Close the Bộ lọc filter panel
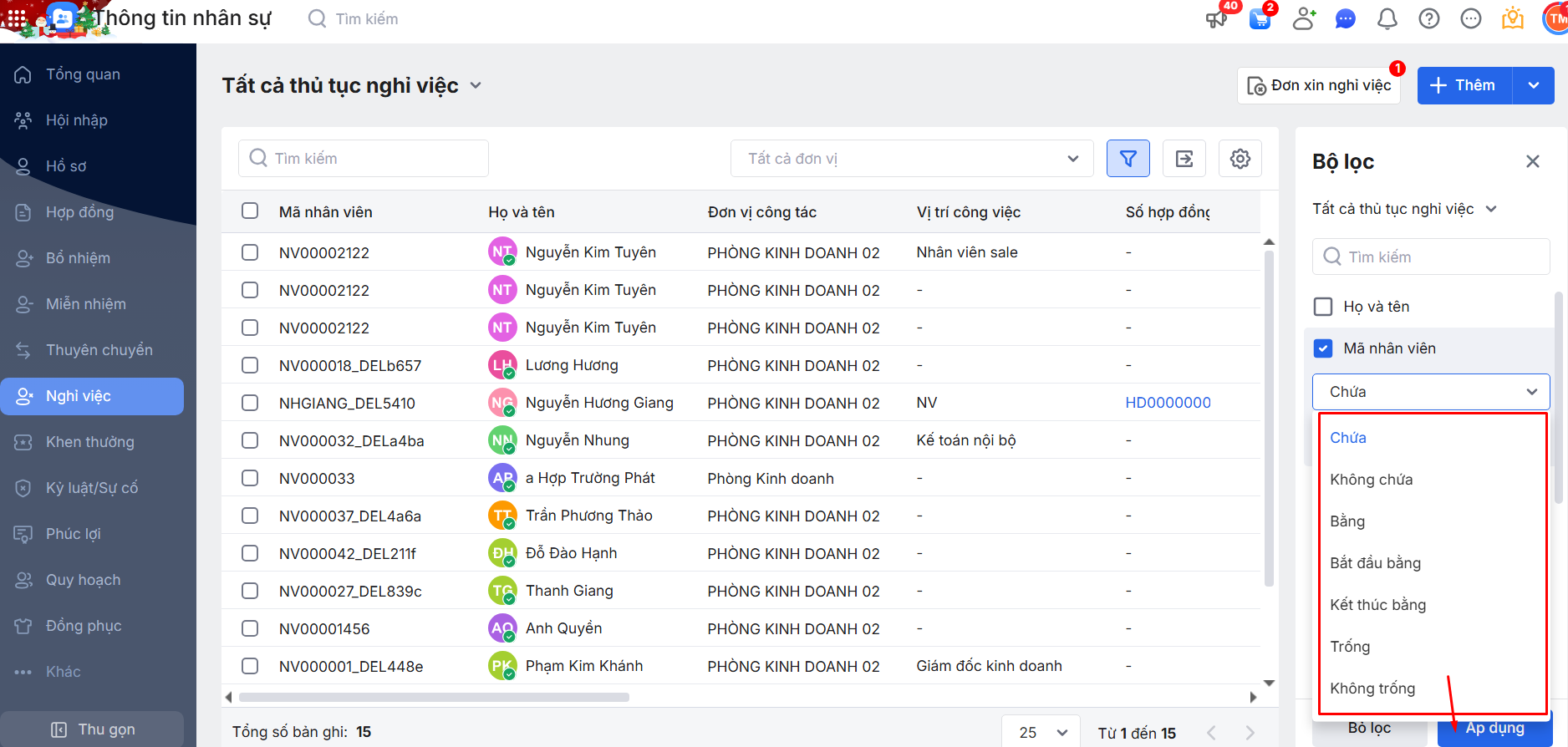The image size is (1568, 747). point(1532,161)
